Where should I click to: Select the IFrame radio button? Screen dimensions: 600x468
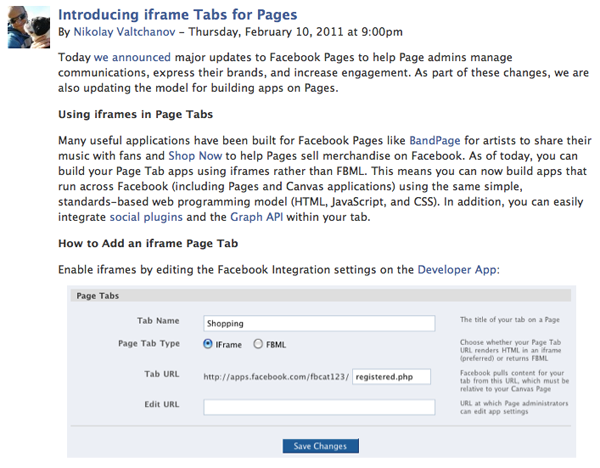coord(209,344)
